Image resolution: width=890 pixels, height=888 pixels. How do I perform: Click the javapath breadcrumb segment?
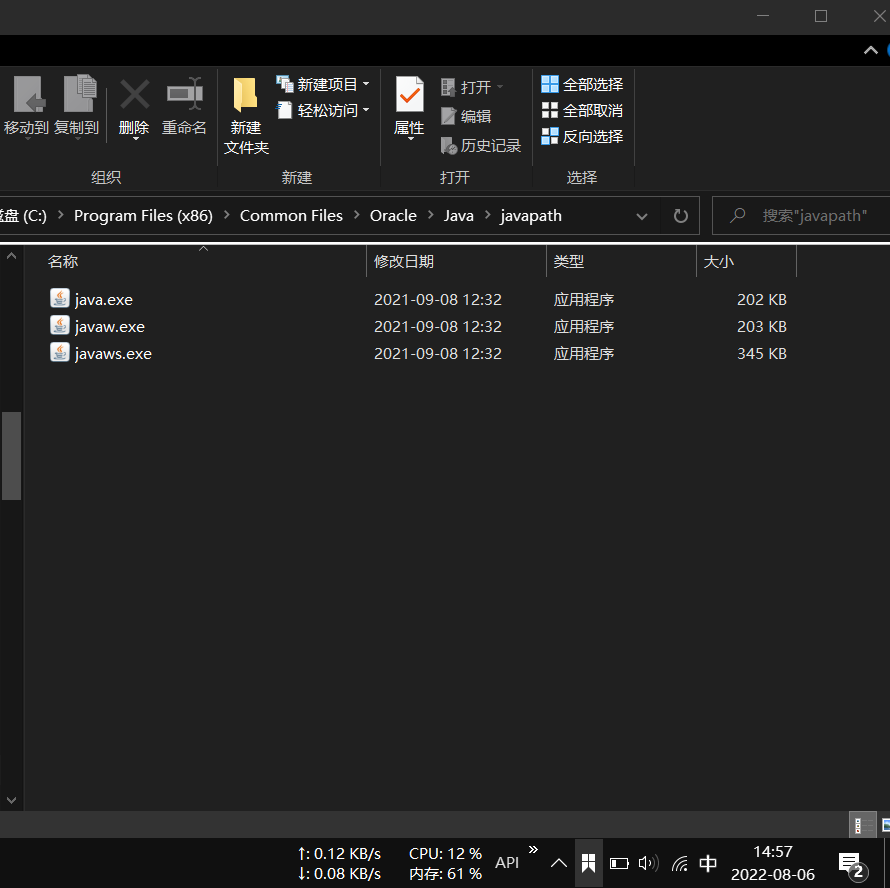pos(531,216)
